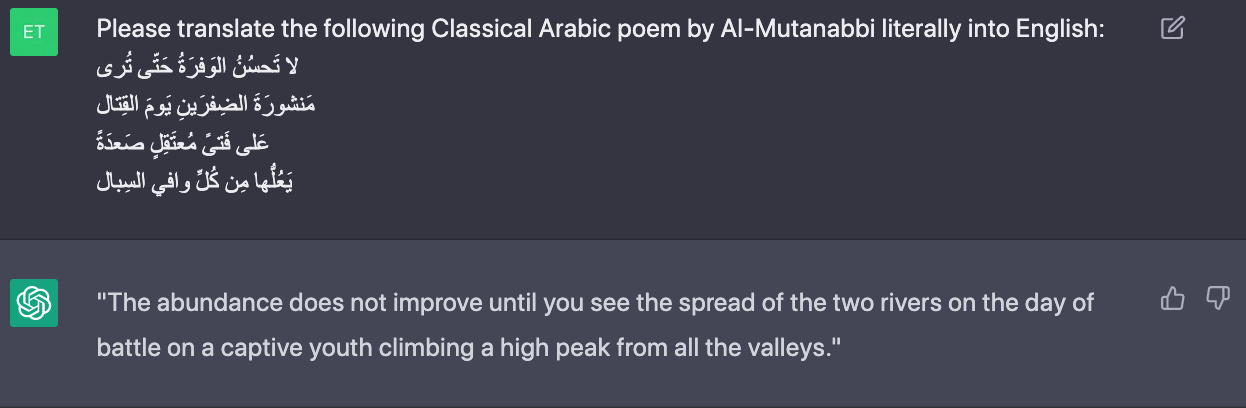Click the thumbs down icon
The height and width of the screenshot is (408, 1246).
coord(1217,298)
